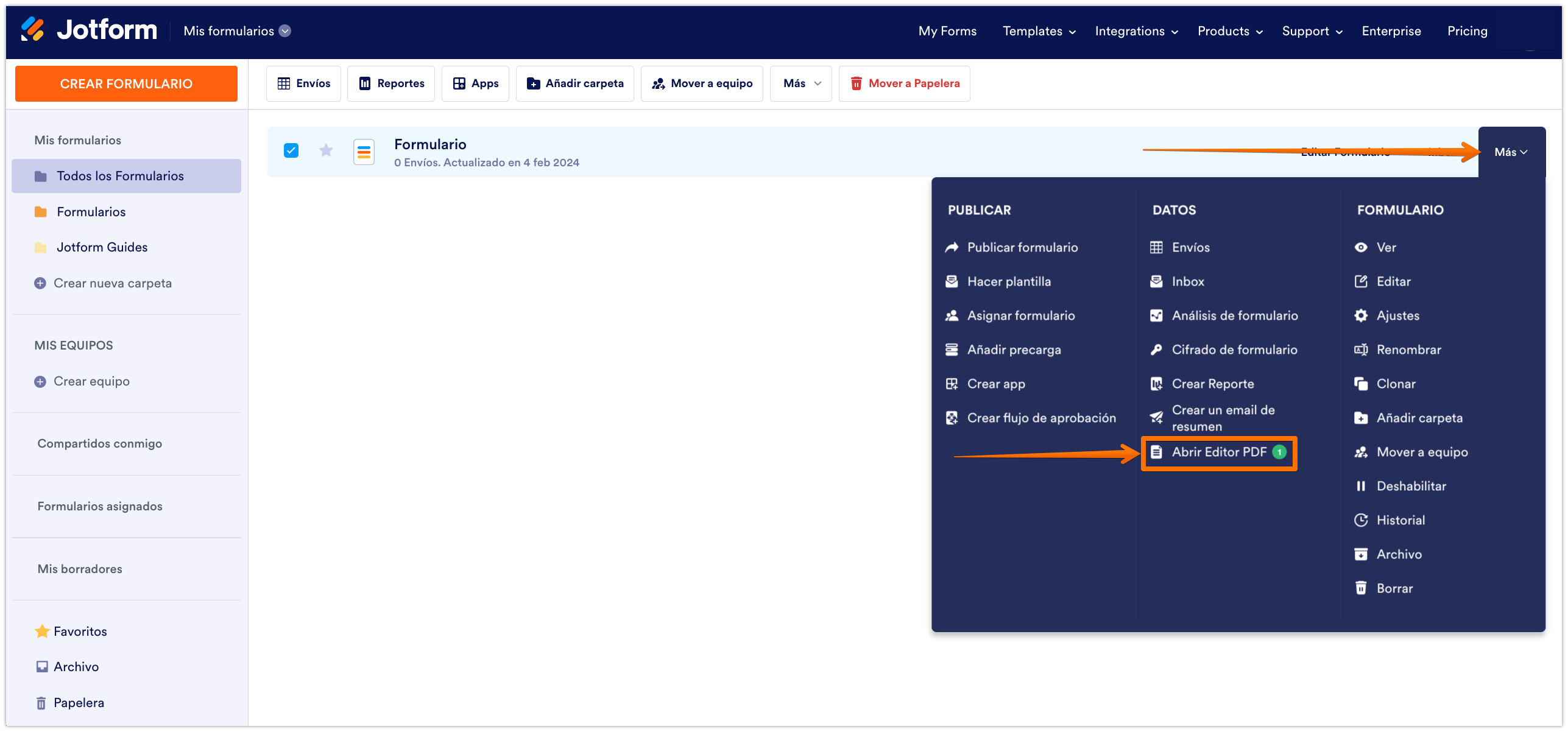Image resolution: width=1568 pixels, height=732 pixels.
Task: Open the Pricing link in header
Action: pyautogui.click(x=1467, y=31)
